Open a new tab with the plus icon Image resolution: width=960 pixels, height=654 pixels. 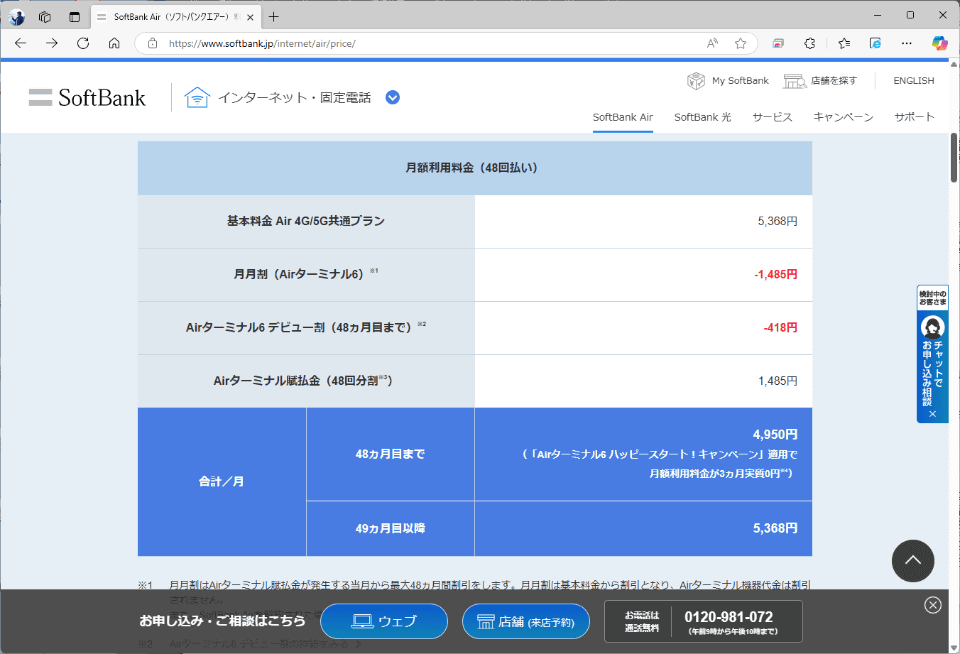point(274,17)
